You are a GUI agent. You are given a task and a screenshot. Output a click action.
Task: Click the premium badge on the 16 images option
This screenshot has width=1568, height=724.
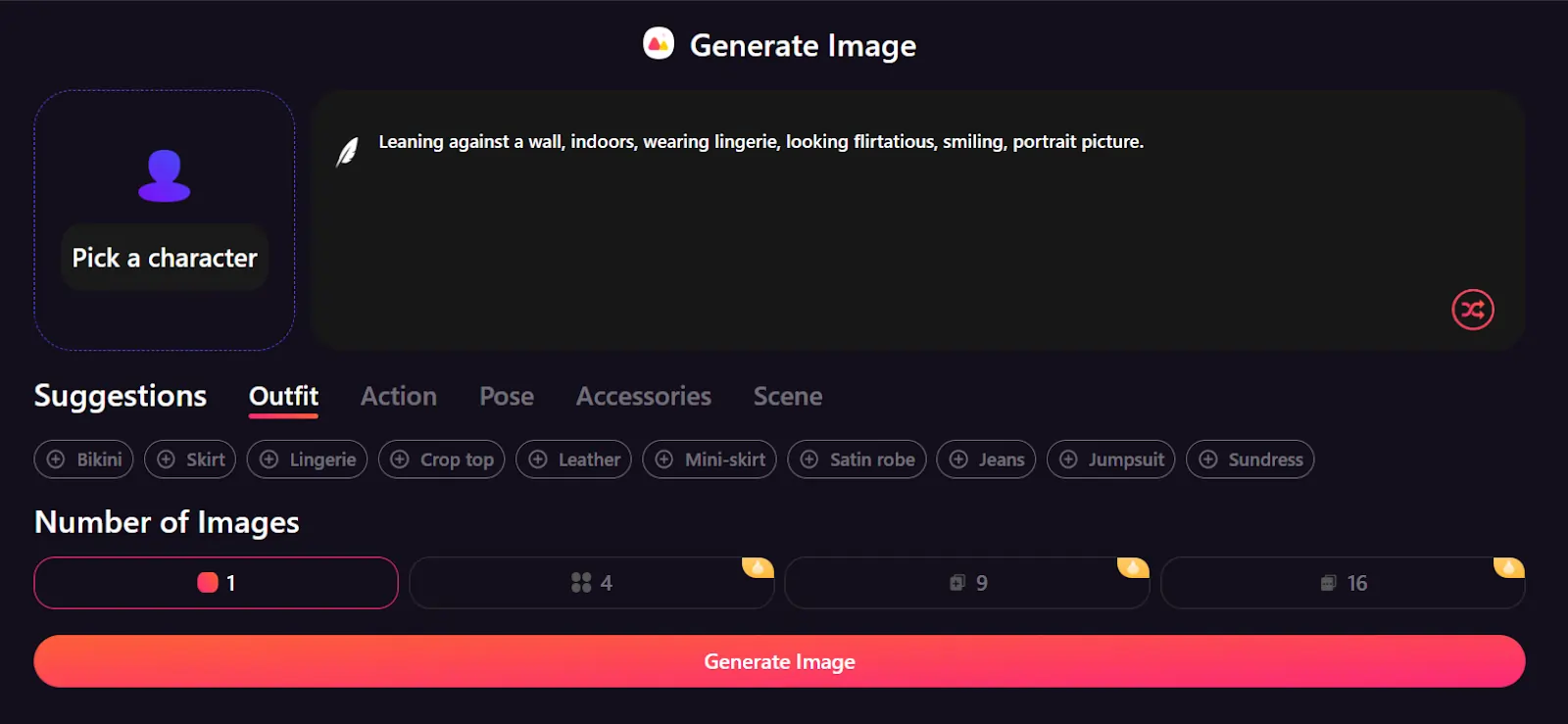pos(1509,567)
